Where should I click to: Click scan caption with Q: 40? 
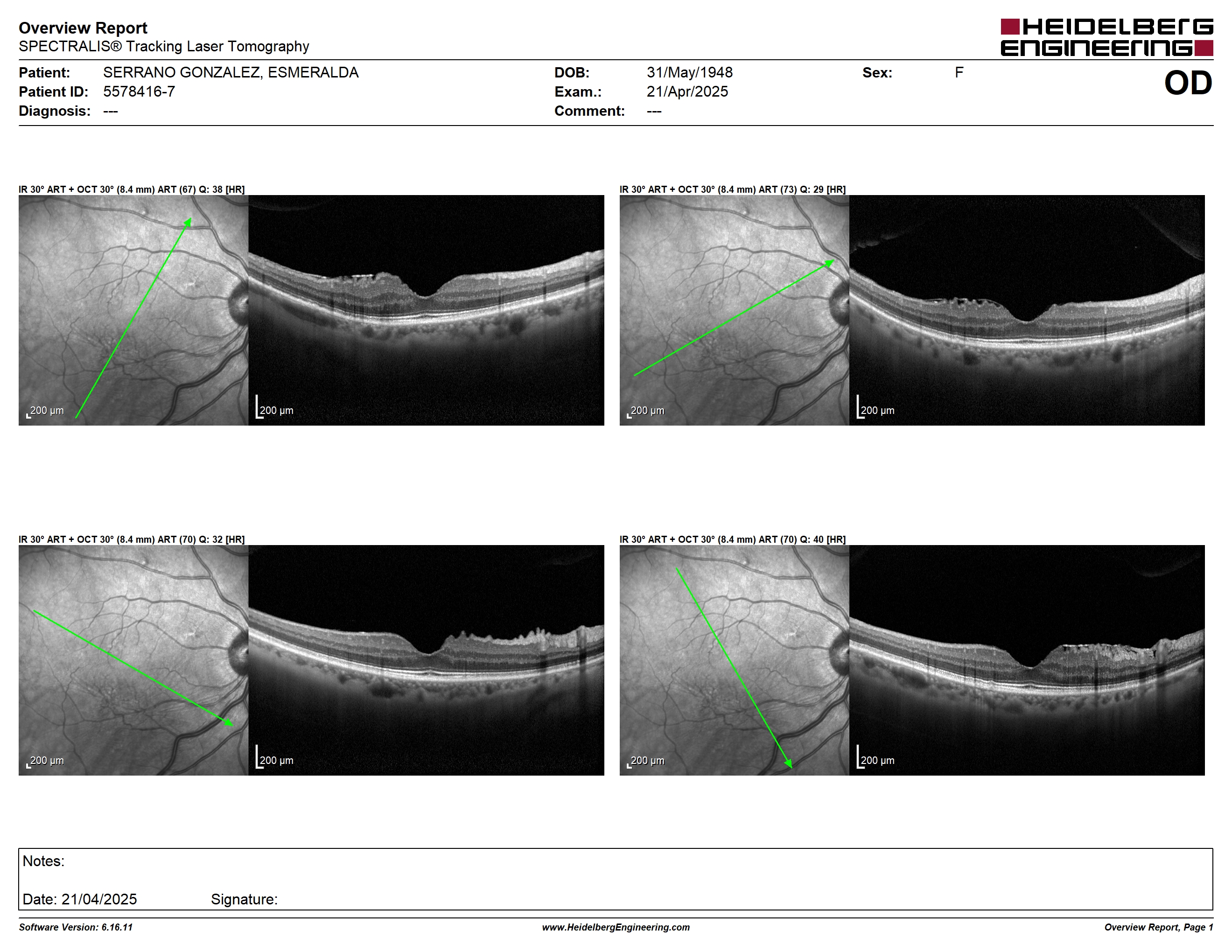(733, 540)
